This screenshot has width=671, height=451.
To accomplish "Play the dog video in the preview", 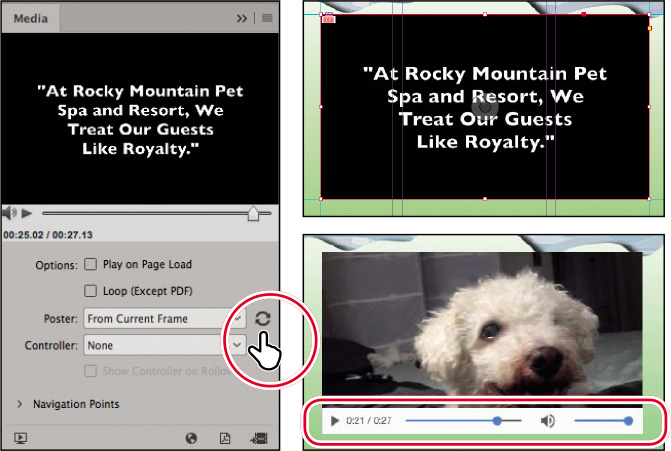I will pyautogui.click(x=335, y=421).
